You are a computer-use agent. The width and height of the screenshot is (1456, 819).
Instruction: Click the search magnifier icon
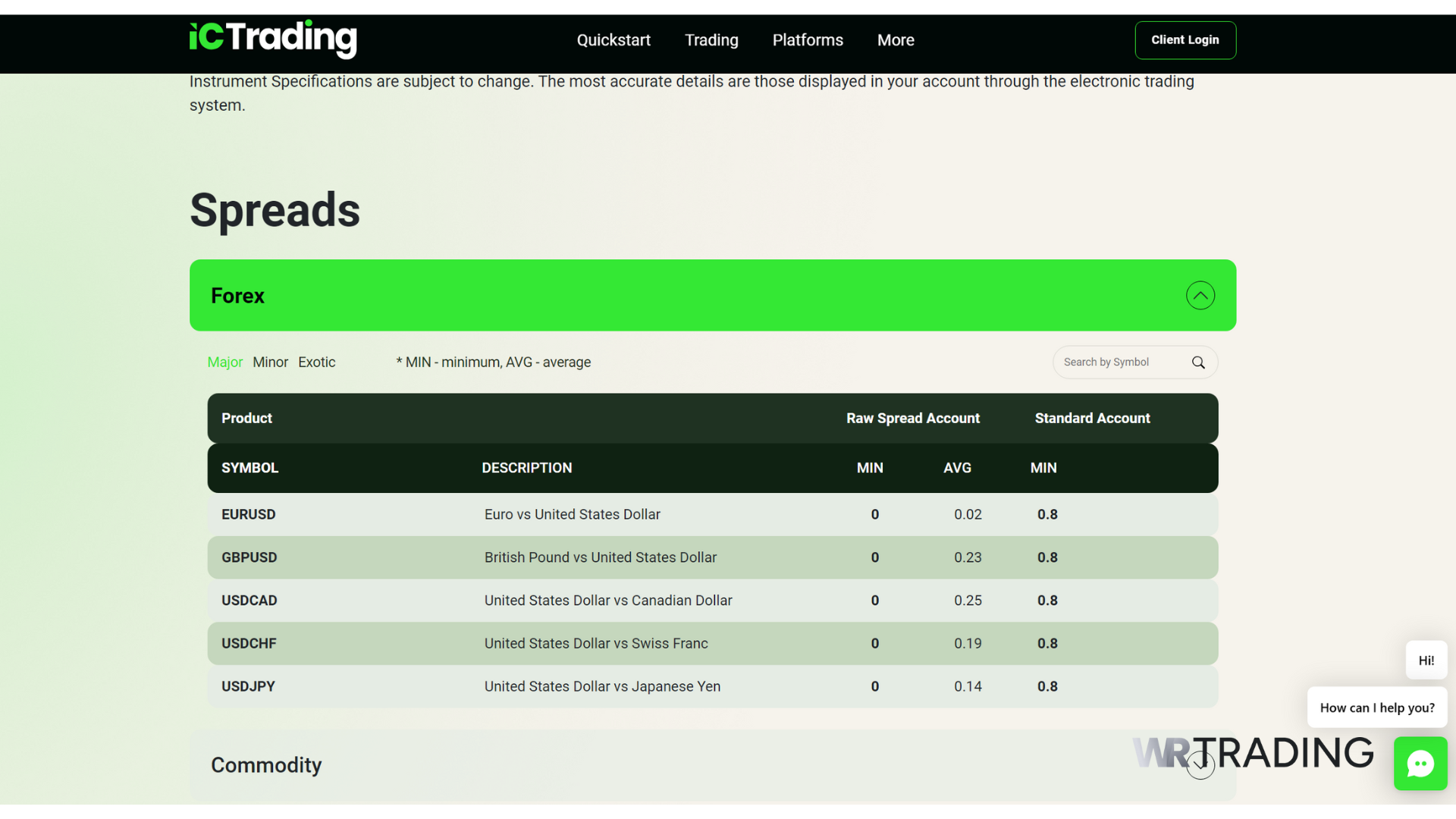(x=1198, y=362)
